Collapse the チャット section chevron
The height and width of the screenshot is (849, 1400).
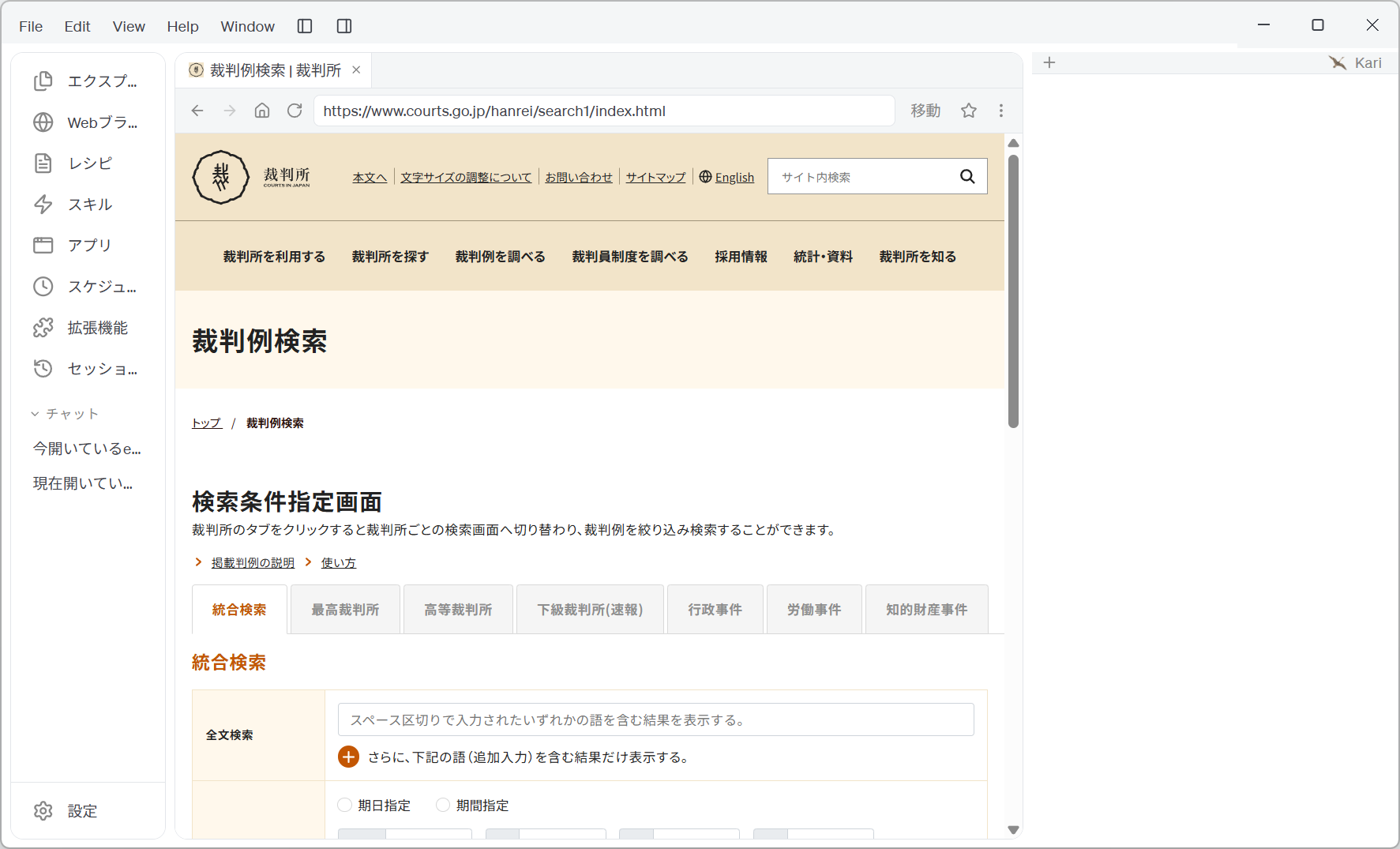coord(35,414)
